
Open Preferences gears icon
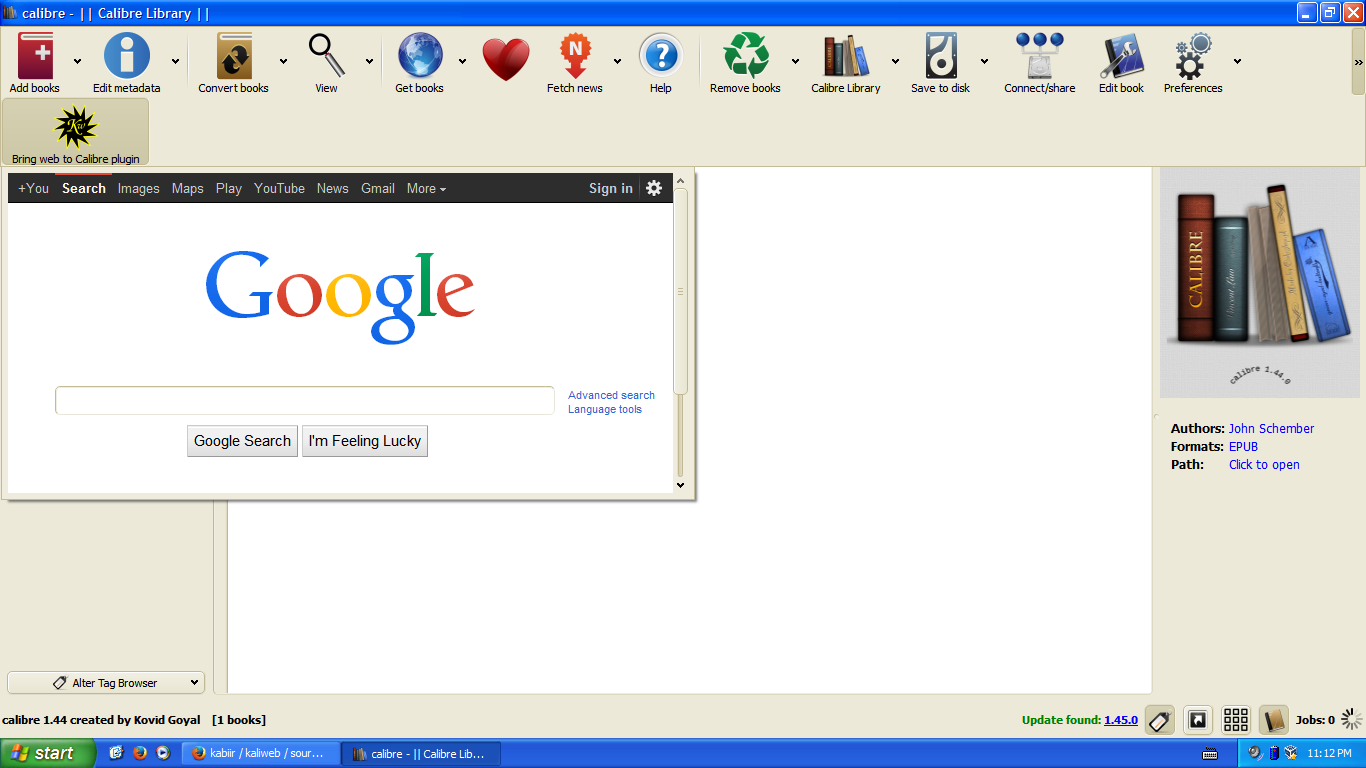tap(1193, 56)
